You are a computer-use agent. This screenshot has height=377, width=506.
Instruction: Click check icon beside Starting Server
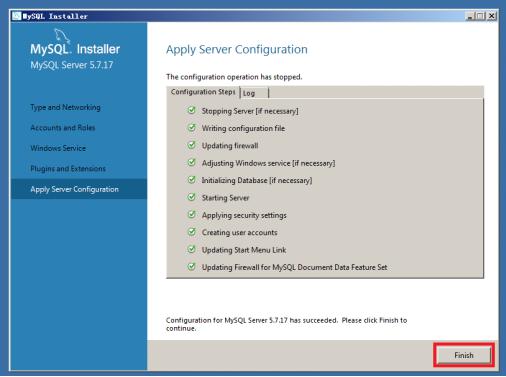pyautogui.click(x=191, y=197)
